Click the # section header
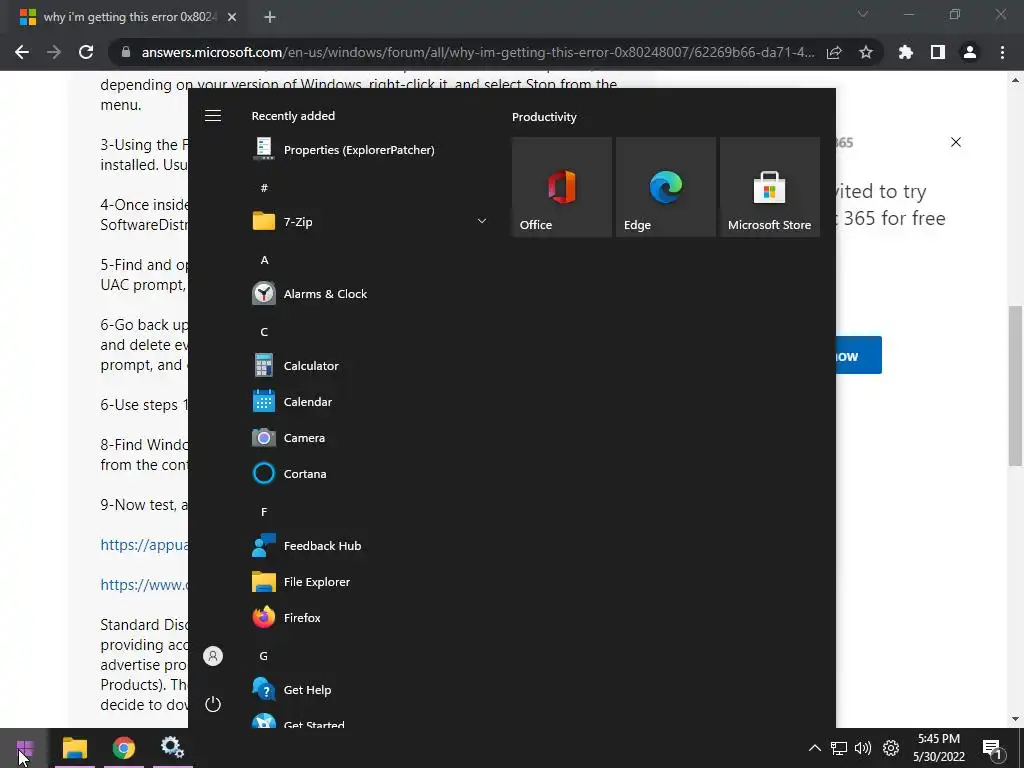Image resolution: width=1024 pixels, height=768 pixels. tap(264, 188)
